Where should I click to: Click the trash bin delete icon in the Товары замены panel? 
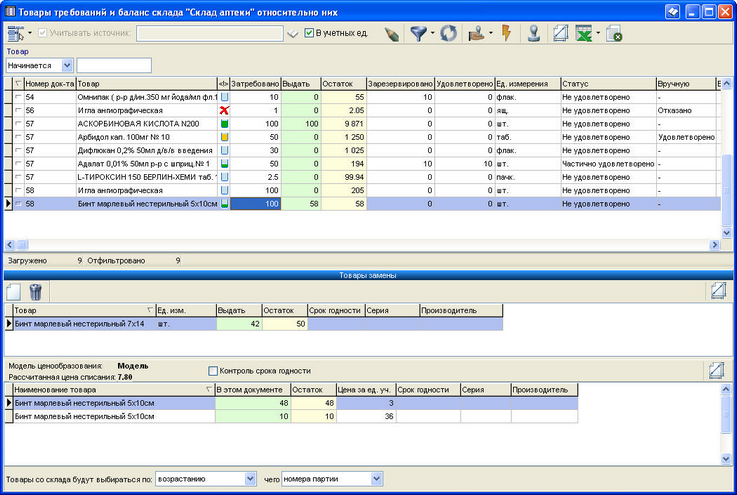tap(35, 292)
